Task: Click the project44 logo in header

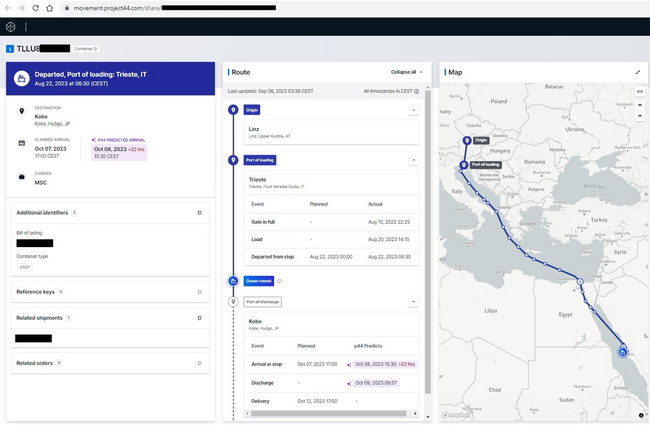Action: coord(10,26)
